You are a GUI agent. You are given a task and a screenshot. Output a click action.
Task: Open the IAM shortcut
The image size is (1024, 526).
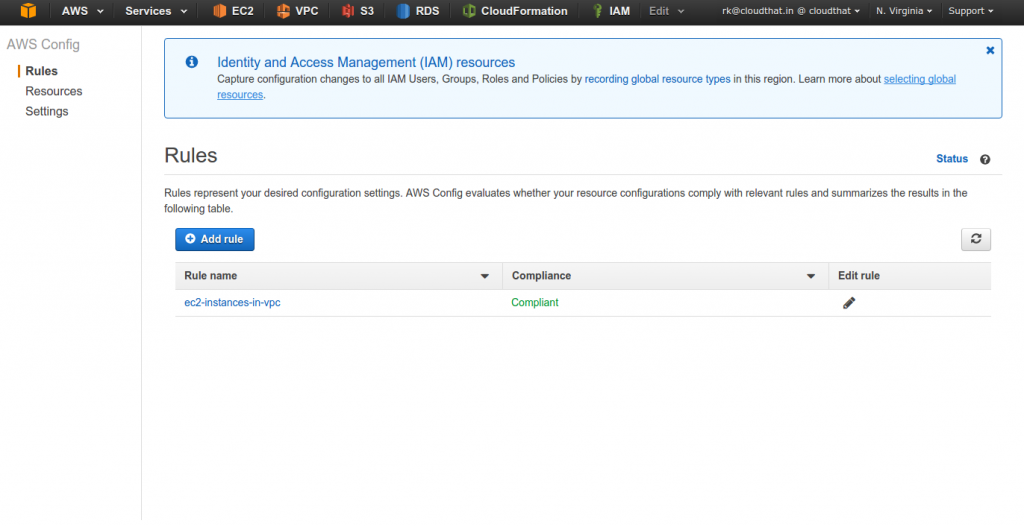tap(611, 11)
